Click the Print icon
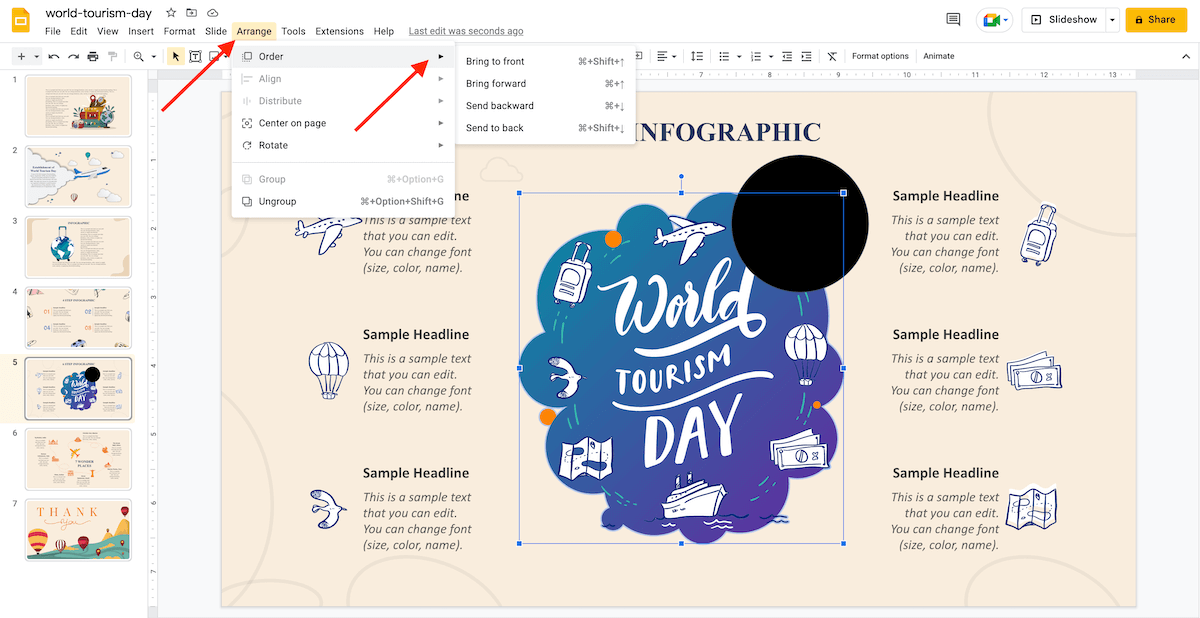Screen dimensions: 1200x618 [x=93, y=57]
